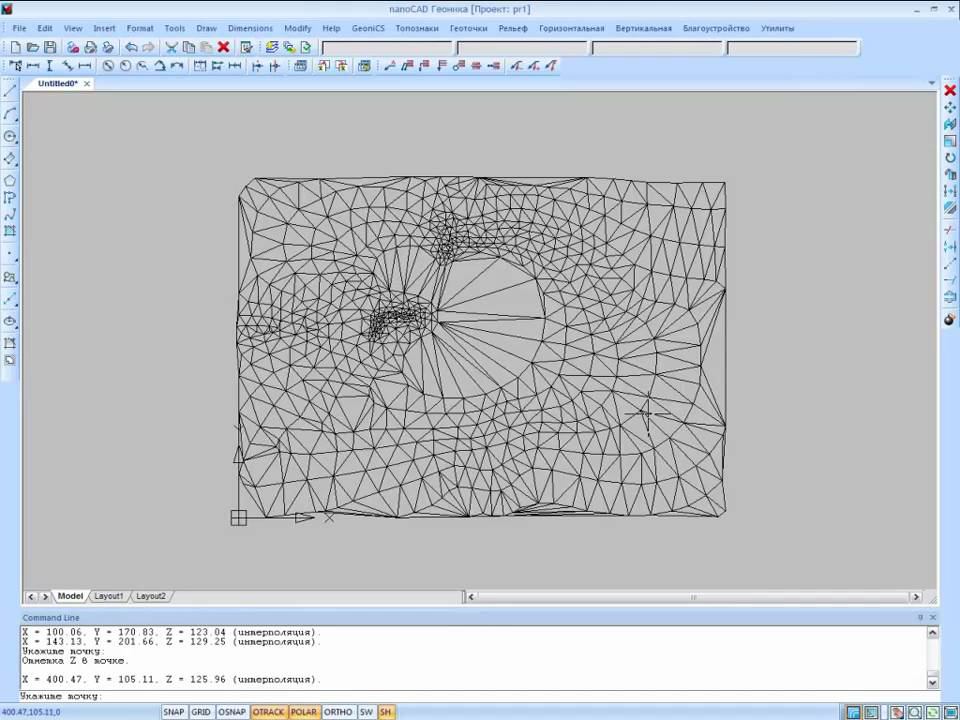Toggle GRID display in status bar

tap(201, 712)
